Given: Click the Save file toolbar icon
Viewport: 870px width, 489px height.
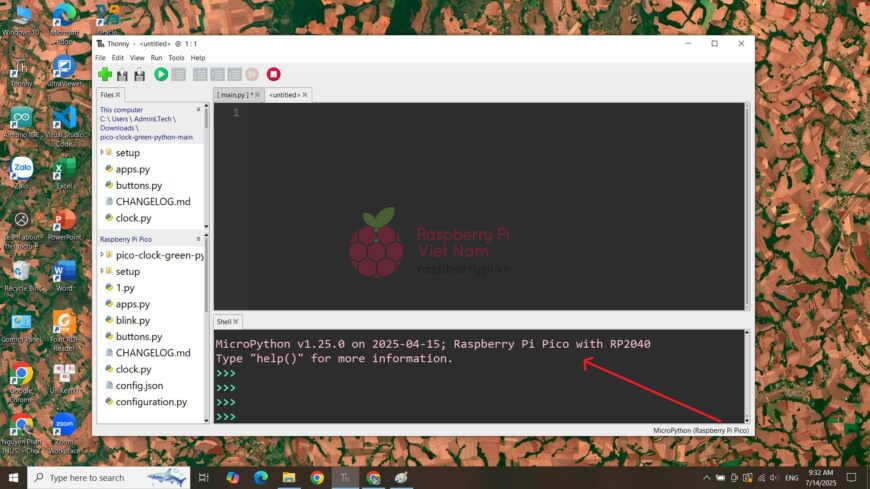Looking at the screenshot, I should (139, 74).
